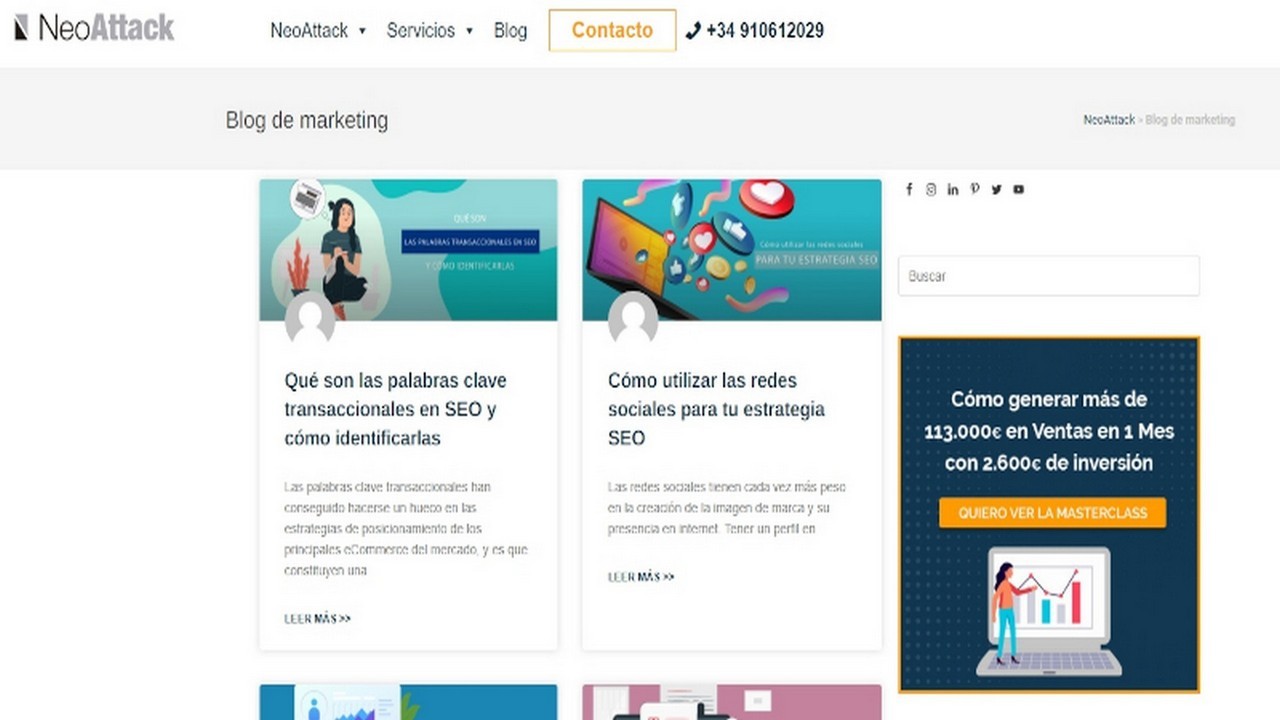Click the NeoAttack breadcrumb link
The image size is (1280, 720).
1109,120
